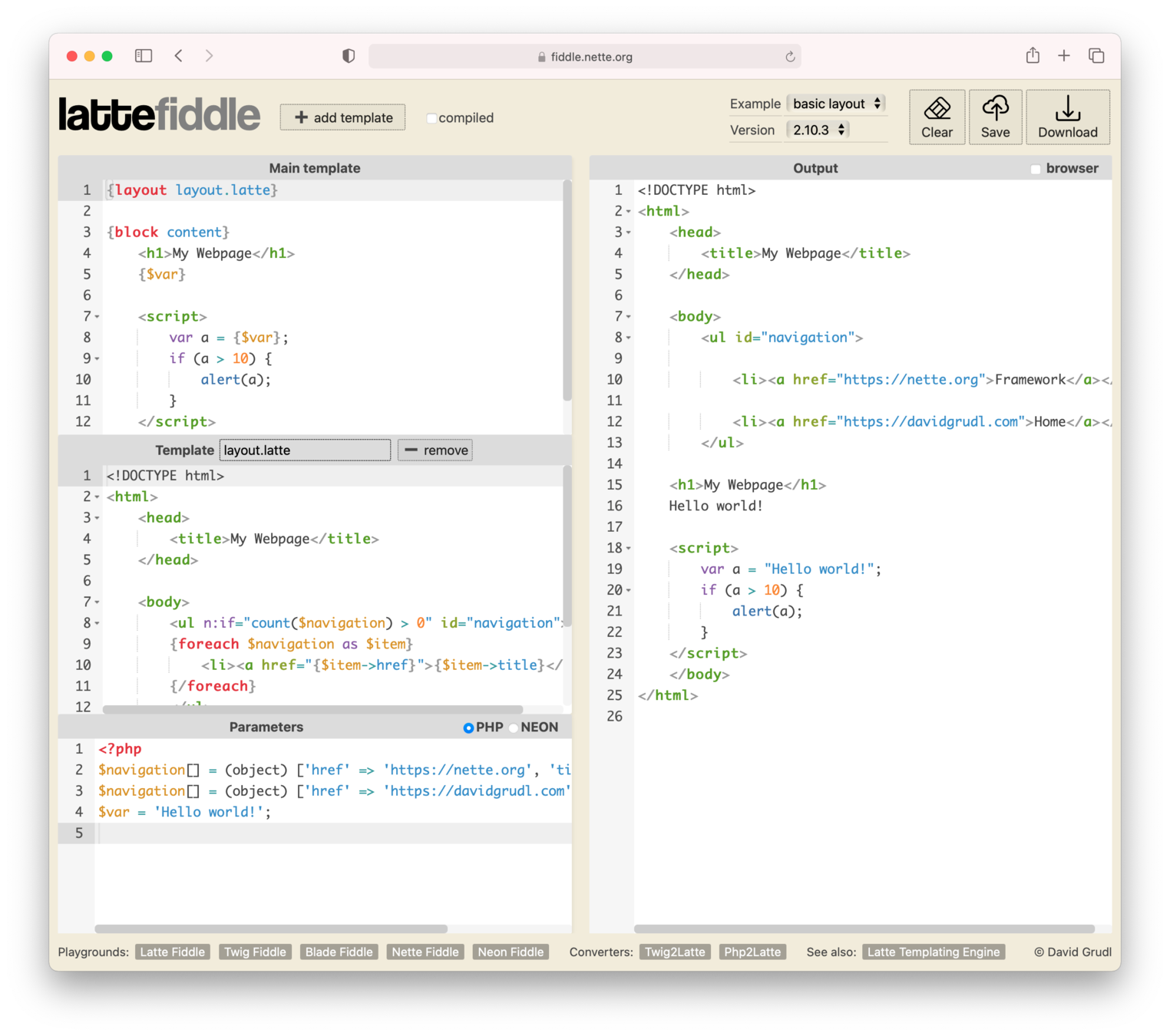Image resolution: width=1170 pixels, height=1036 pixels.
Task: Toggle the browser output checkbox
Action: [1036, 169]
